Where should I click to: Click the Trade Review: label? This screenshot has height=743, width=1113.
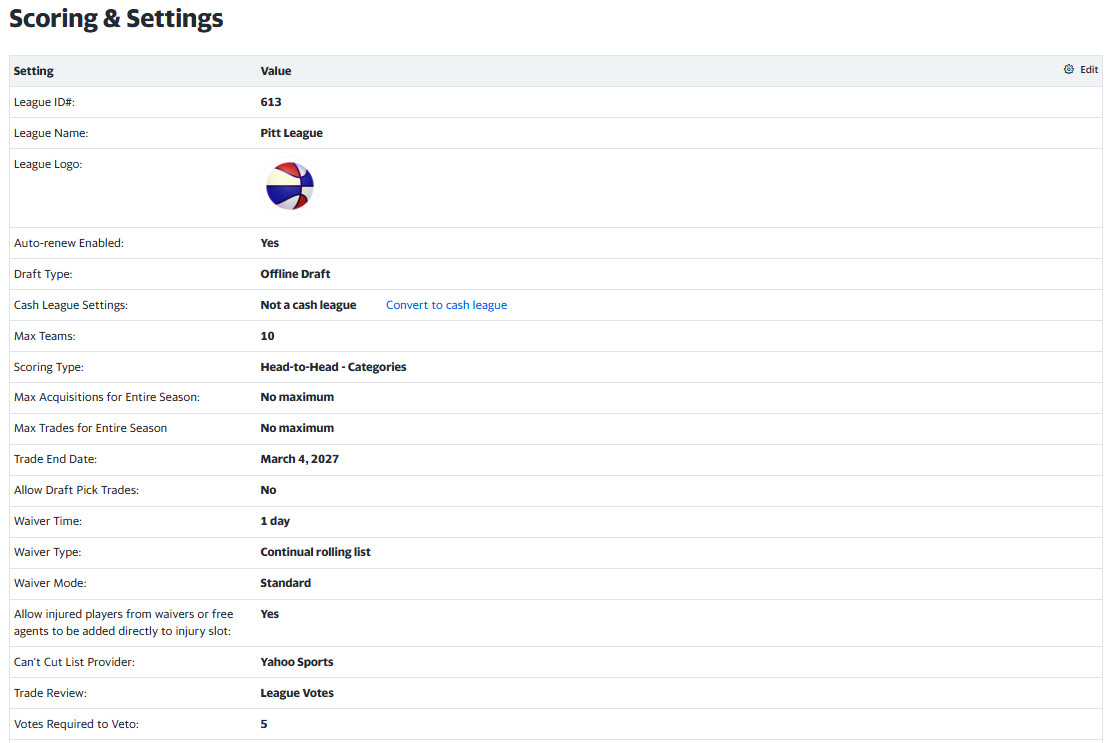click(x=50, y=693)
